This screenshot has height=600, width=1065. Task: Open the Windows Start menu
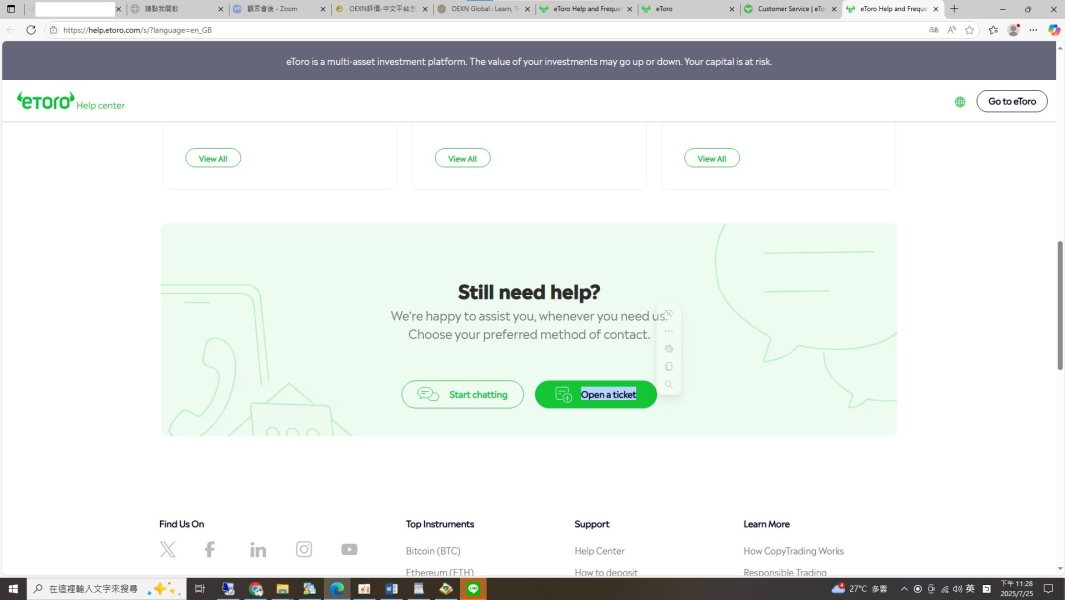(x=13, y=588)
